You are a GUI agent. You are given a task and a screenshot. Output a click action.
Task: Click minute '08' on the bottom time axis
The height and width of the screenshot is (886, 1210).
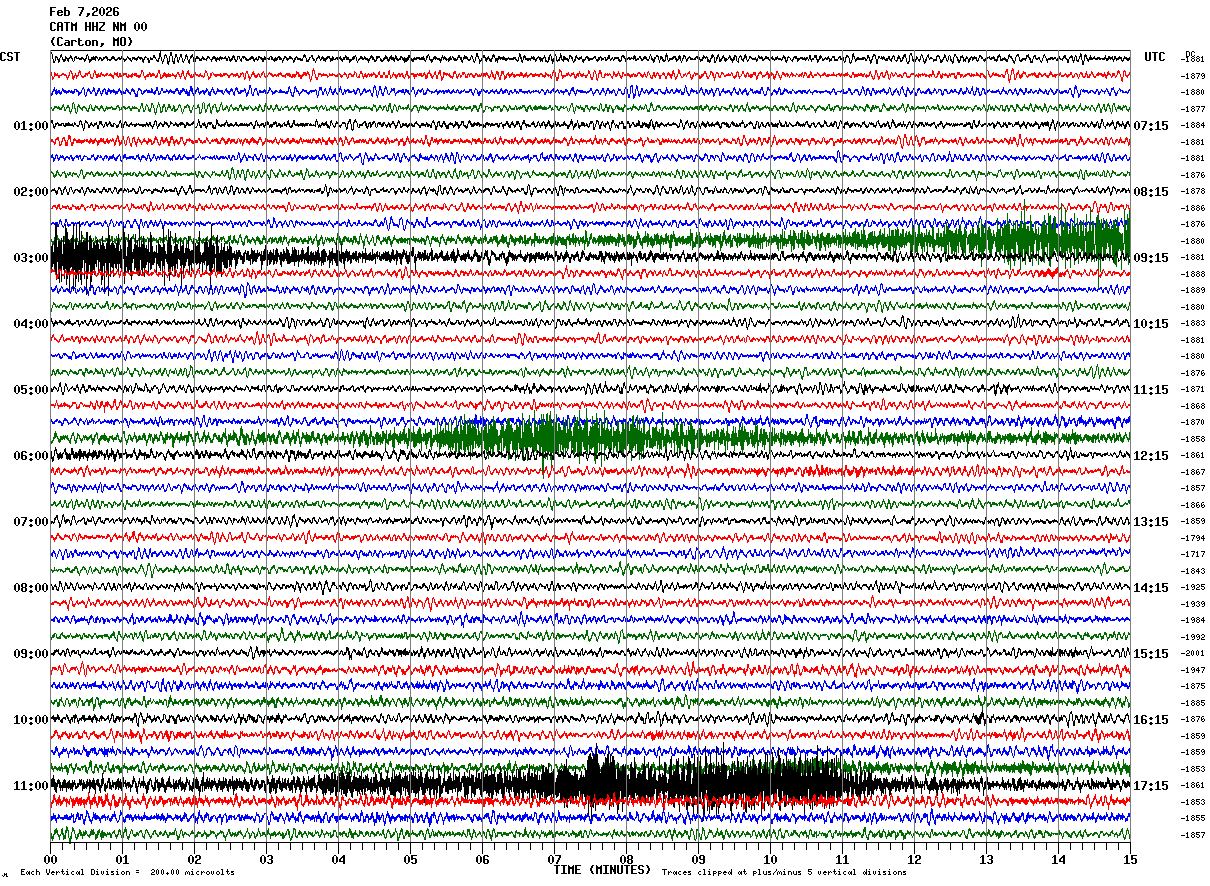(626, 859)
